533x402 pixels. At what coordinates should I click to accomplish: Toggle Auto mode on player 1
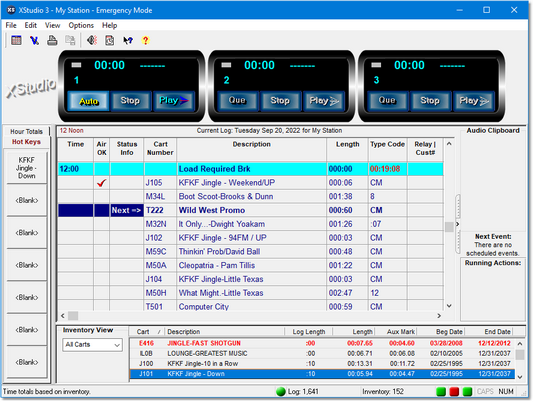[x=88, y=101]
